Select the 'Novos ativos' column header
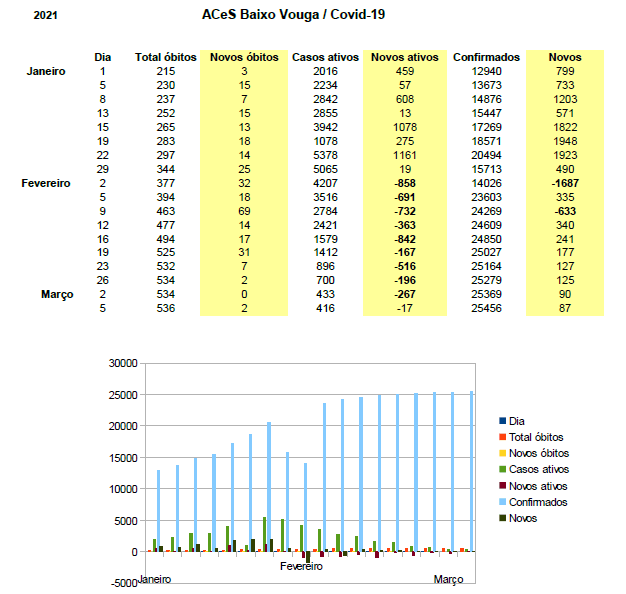 (x=405, y=57)
